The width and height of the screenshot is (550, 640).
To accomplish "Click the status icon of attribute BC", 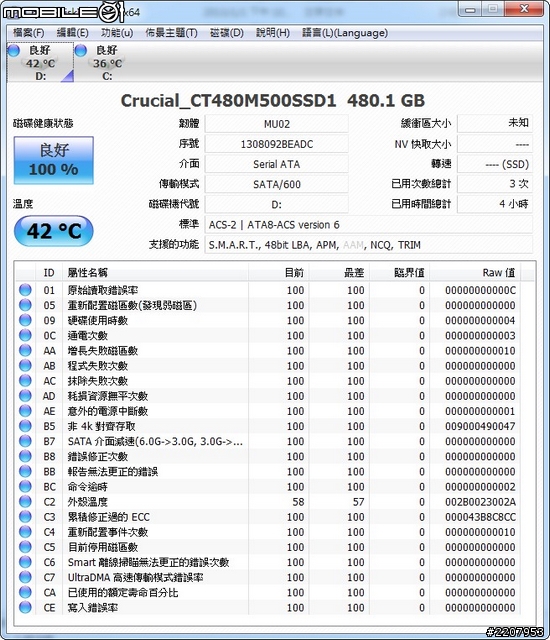I will pos(25,486).
